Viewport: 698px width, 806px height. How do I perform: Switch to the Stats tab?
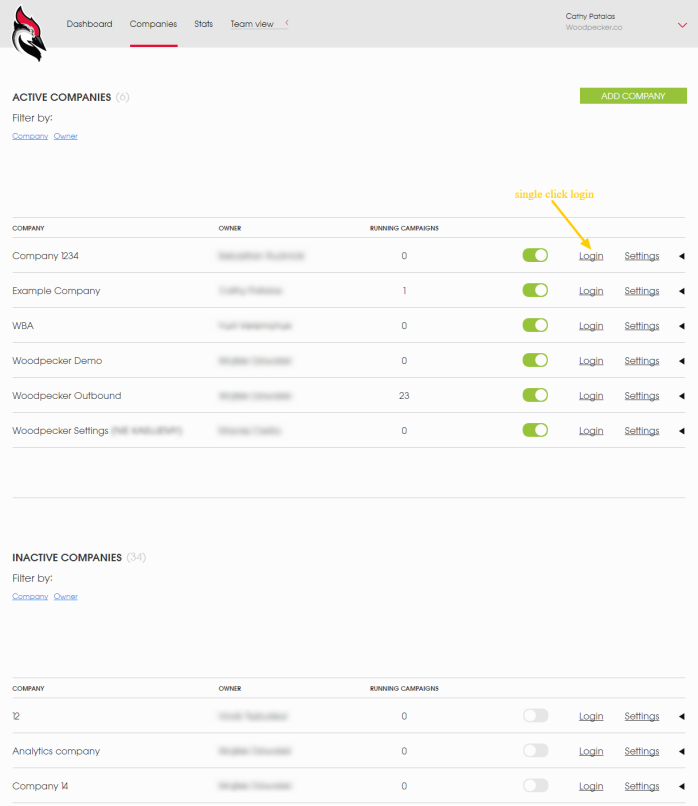(204, 24)
